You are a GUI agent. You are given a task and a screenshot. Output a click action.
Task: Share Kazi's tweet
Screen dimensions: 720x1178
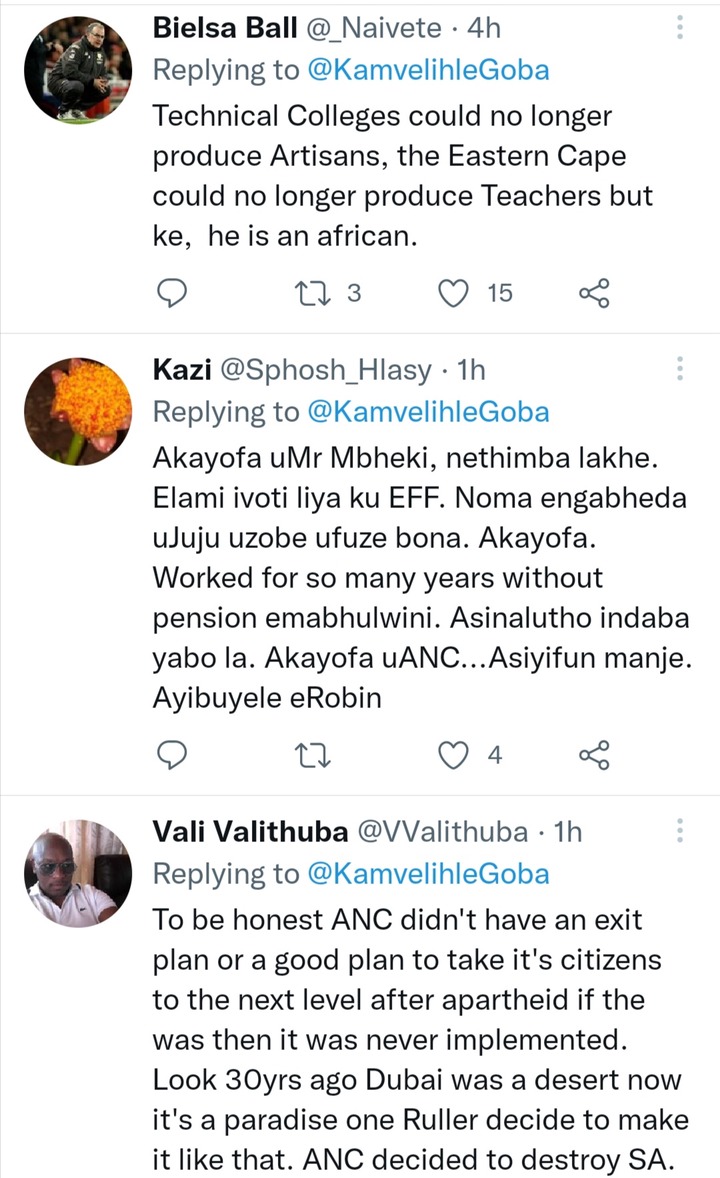[x=594, y=755]
